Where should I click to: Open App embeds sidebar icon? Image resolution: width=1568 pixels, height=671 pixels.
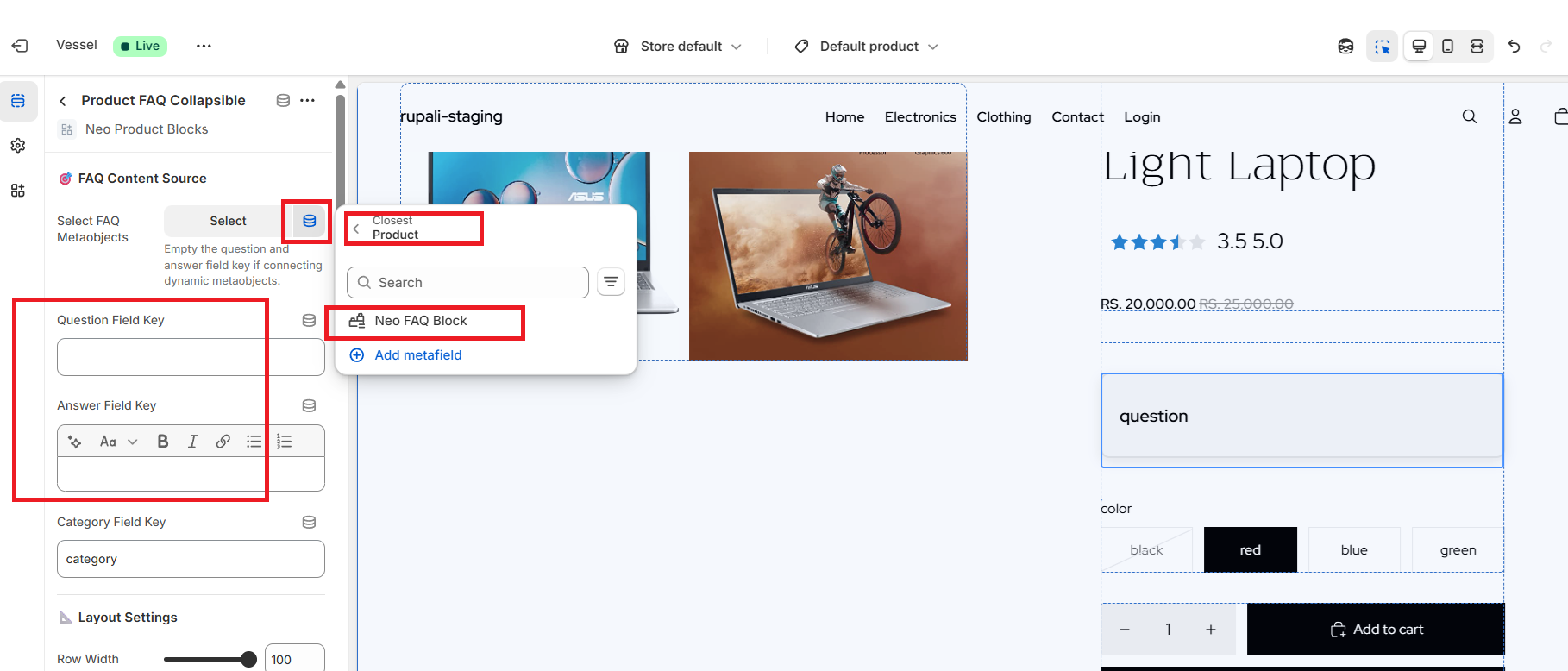18,191
